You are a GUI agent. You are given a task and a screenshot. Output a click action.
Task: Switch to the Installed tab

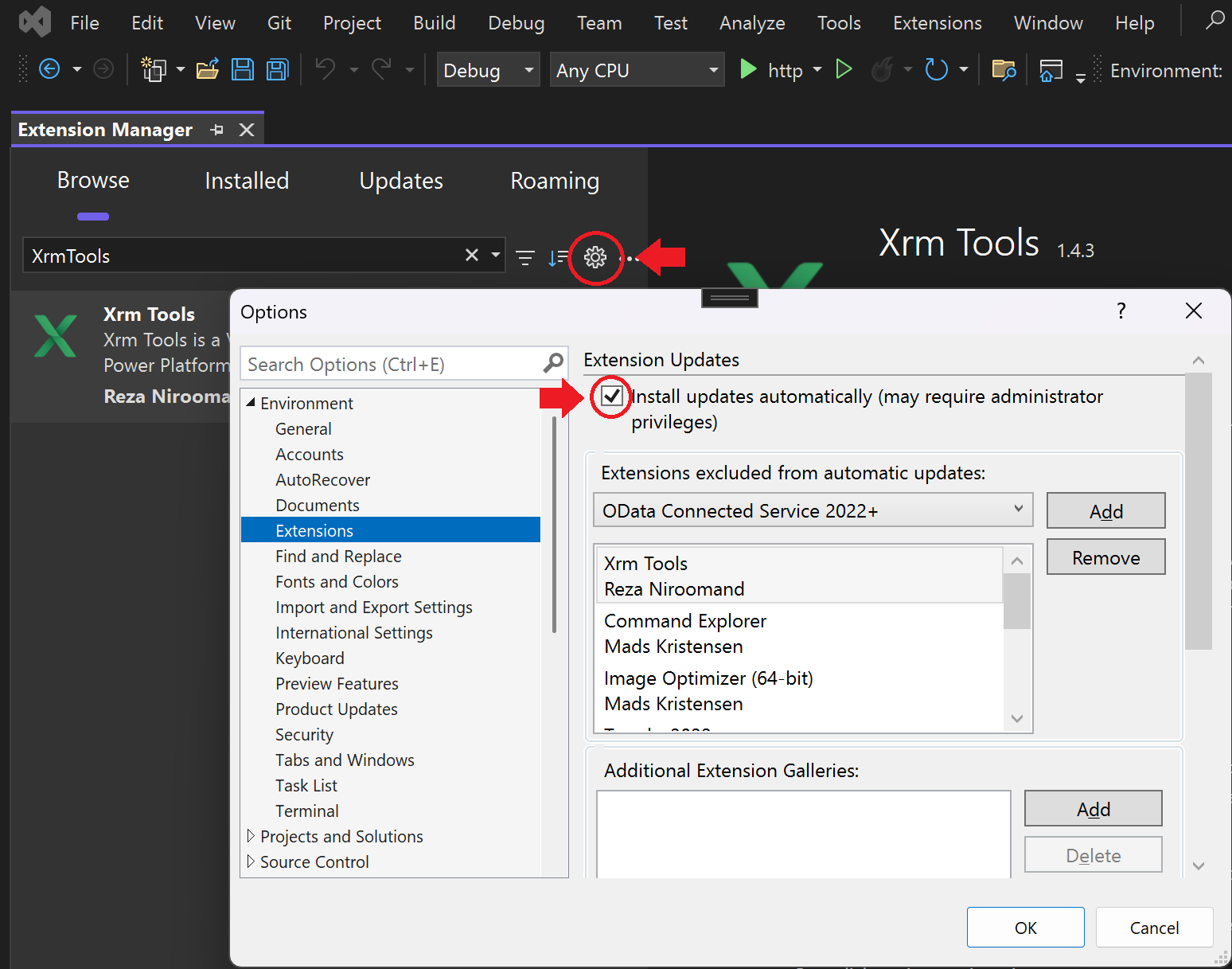click(x=247, y=181)
